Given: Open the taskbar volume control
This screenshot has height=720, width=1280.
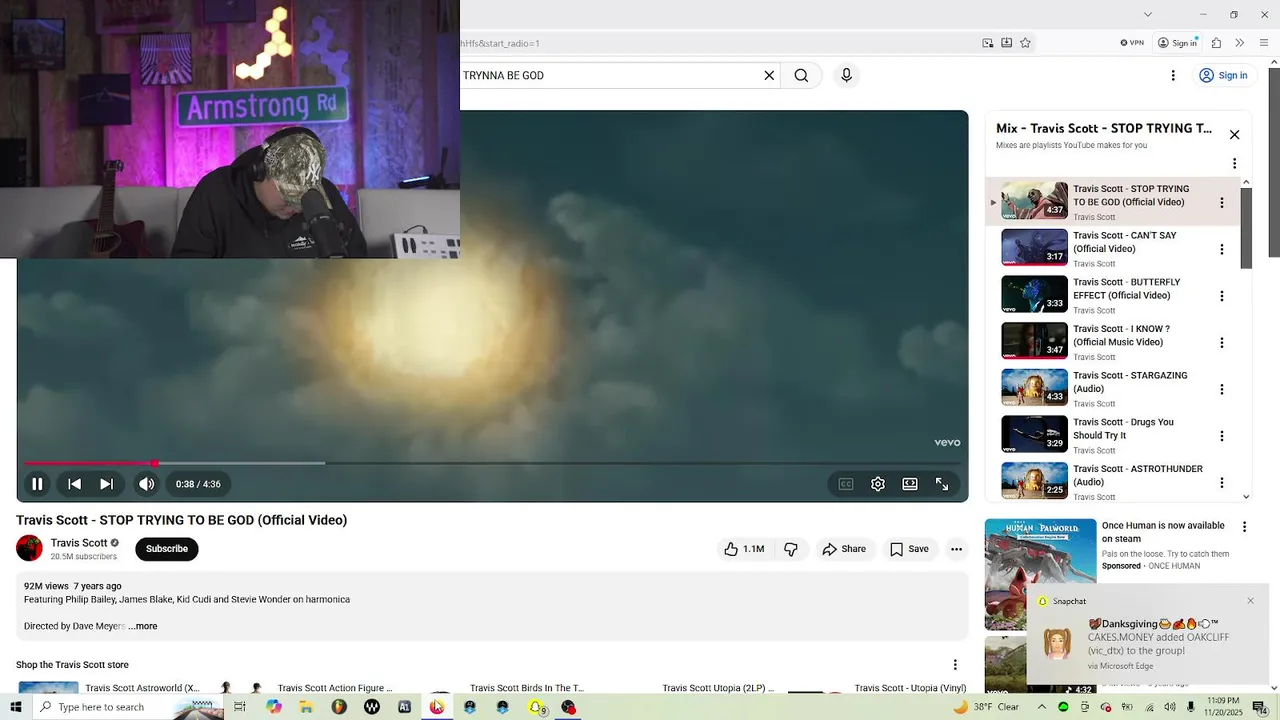Looking at the screenshot, I should point(1169,707).
